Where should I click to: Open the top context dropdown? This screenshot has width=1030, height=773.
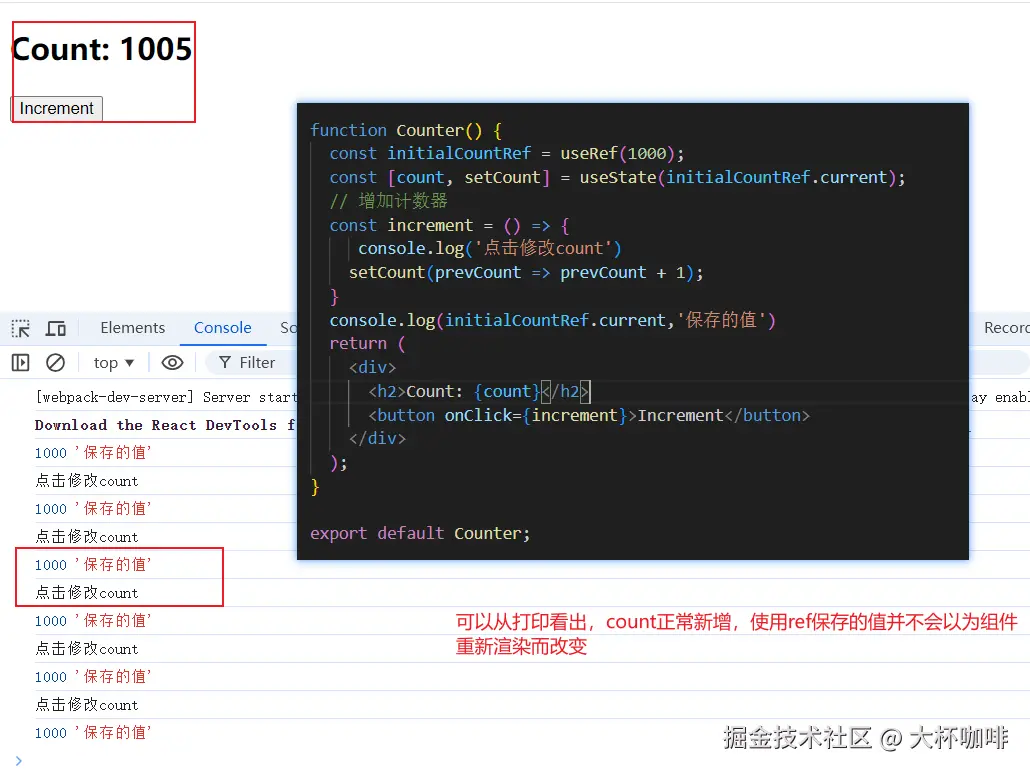tap(114, 363)
